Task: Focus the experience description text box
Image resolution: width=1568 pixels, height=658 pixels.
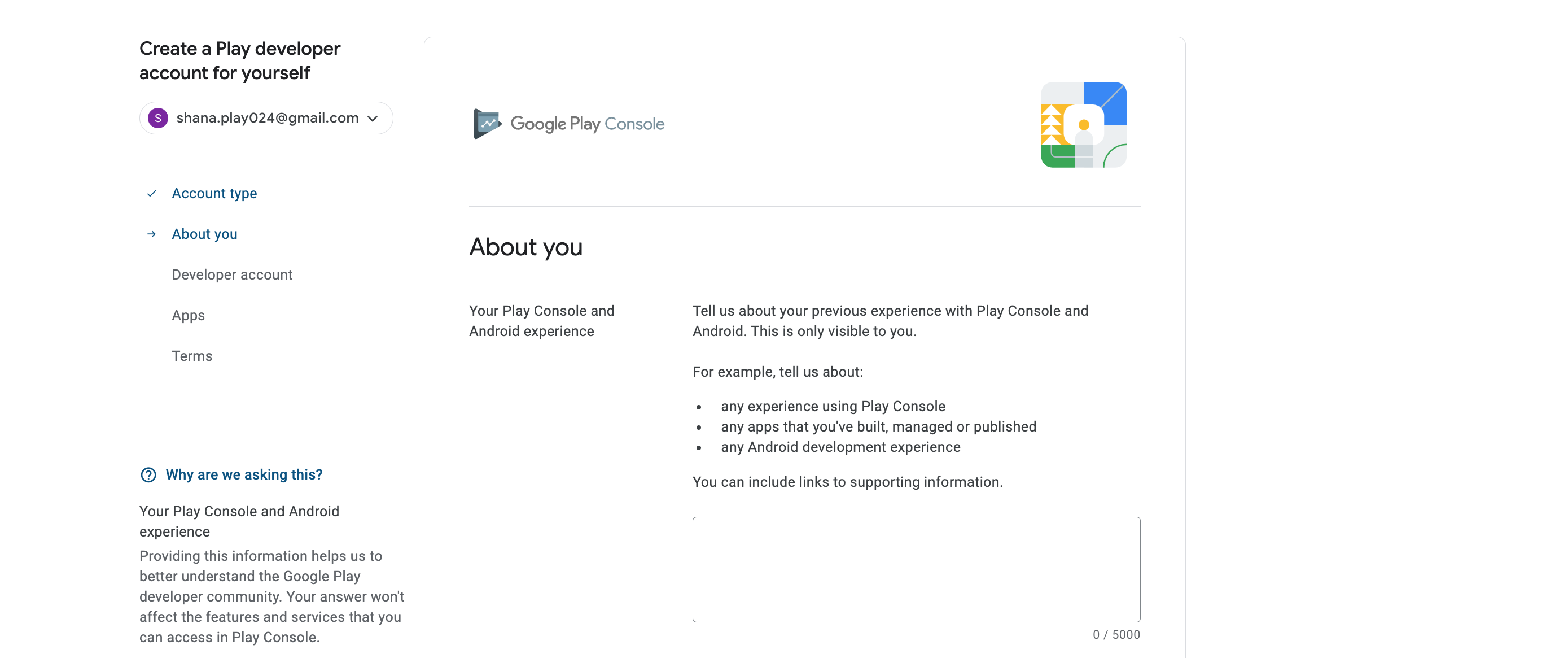Action: [x=916, y=570]
